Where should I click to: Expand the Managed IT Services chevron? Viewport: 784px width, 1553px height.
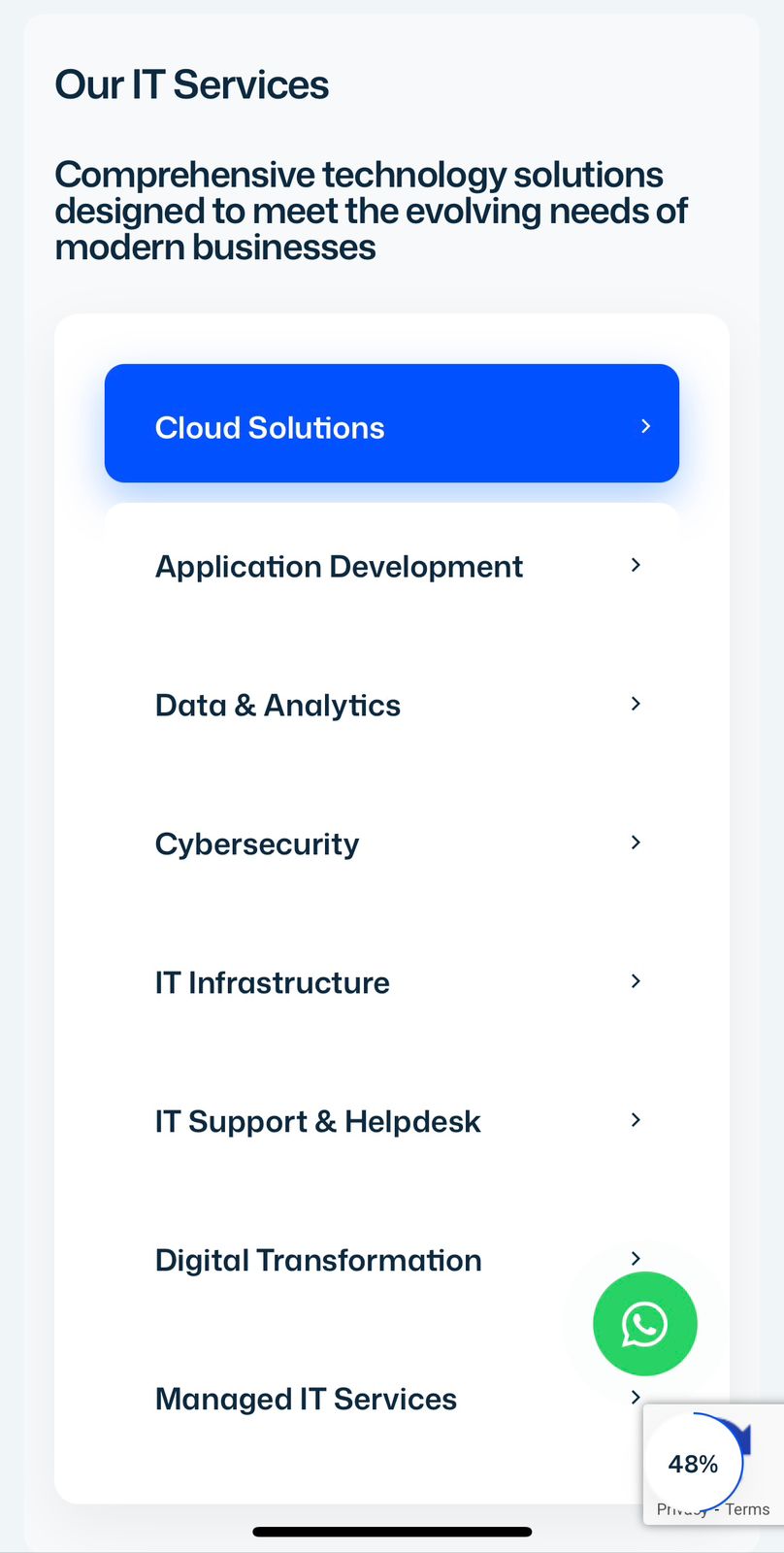(x=636, y=1397)
